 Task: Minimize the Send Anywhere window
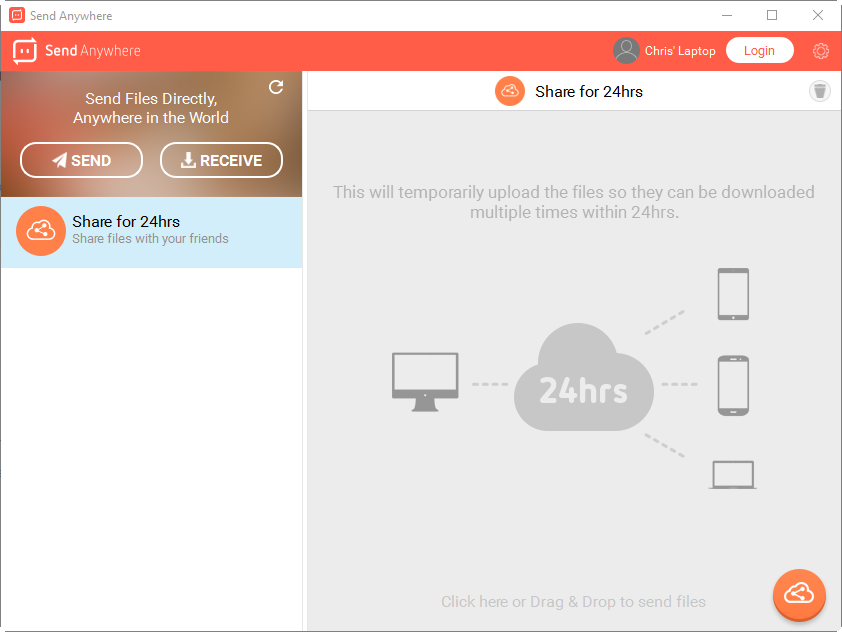point(727,16)
